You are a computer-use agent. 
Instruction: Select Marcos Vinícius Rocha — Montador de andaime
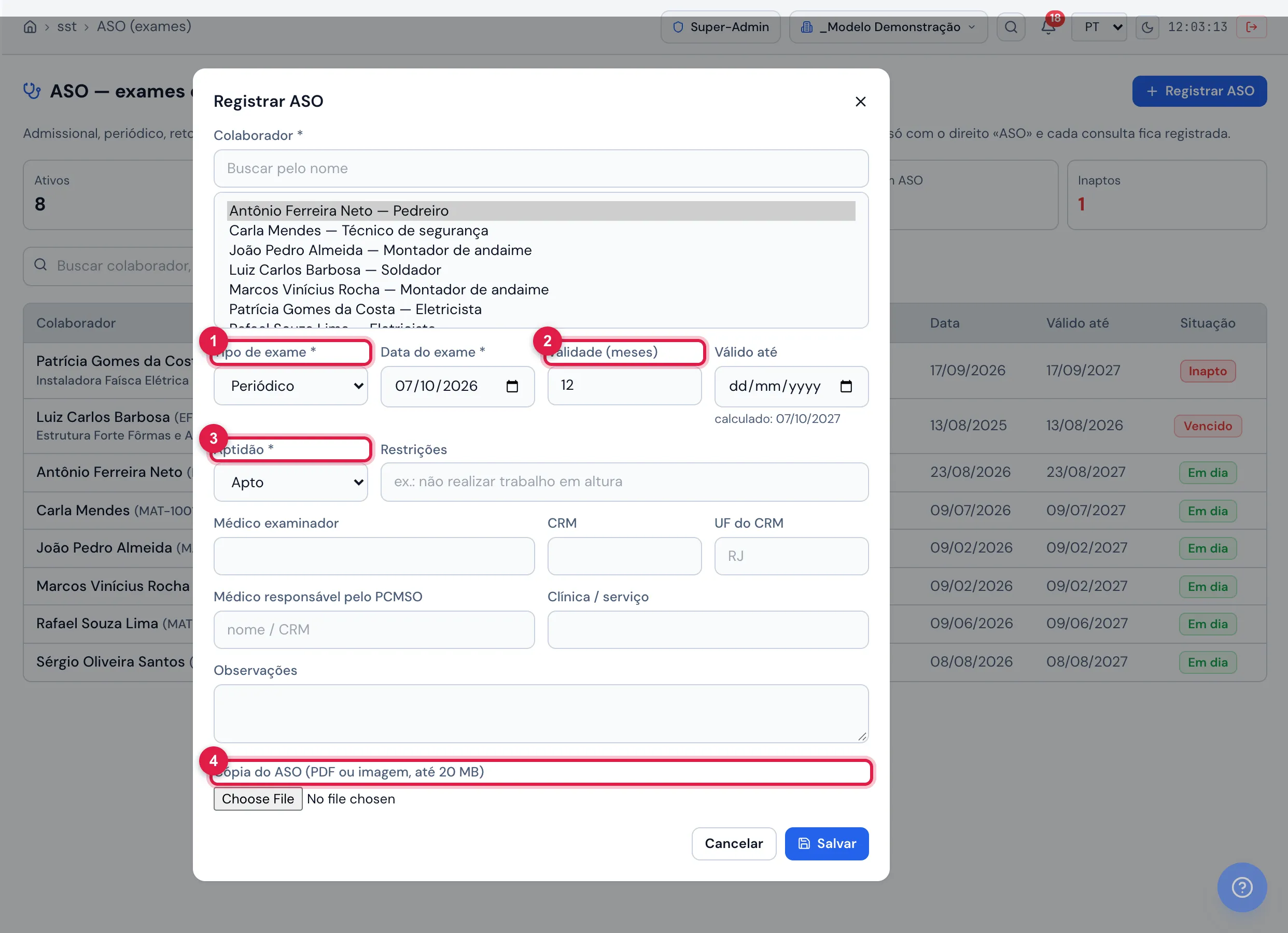[541, 290]
